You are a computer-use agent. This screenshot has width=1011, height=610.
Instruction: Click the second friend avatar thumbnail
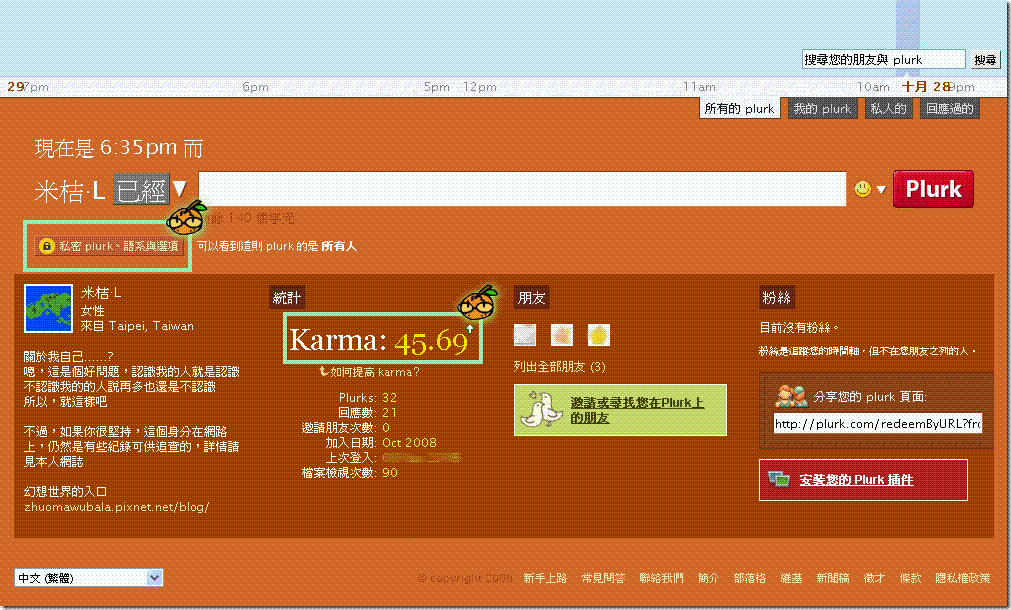point(562,335)
